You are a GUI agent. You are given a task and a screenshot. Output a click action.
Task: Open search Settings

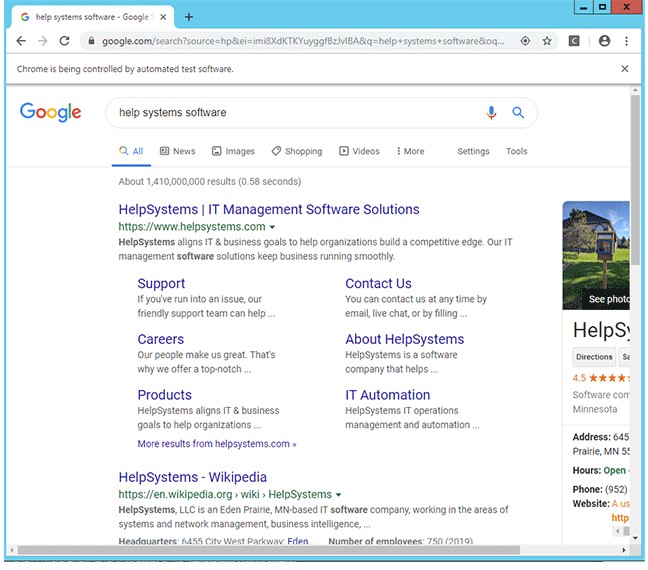pos(473,151)
